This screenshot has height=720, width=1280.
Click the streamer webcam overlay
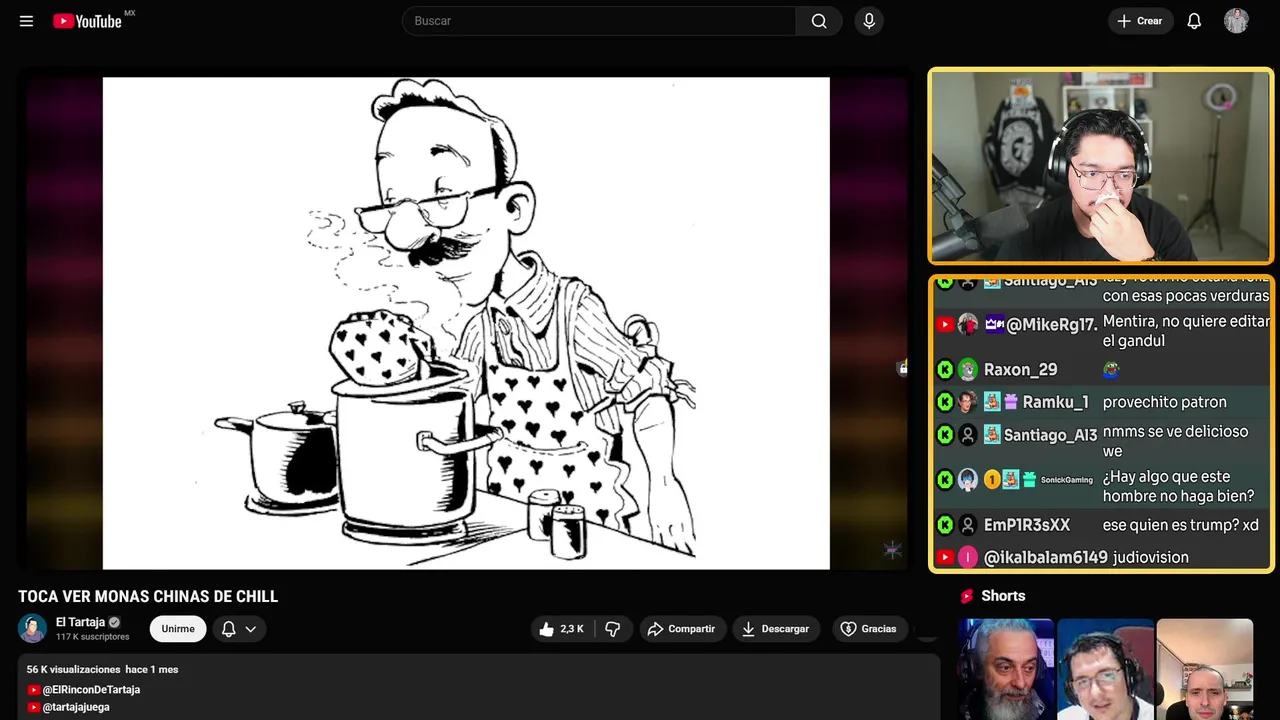[x=1101, y=166]
